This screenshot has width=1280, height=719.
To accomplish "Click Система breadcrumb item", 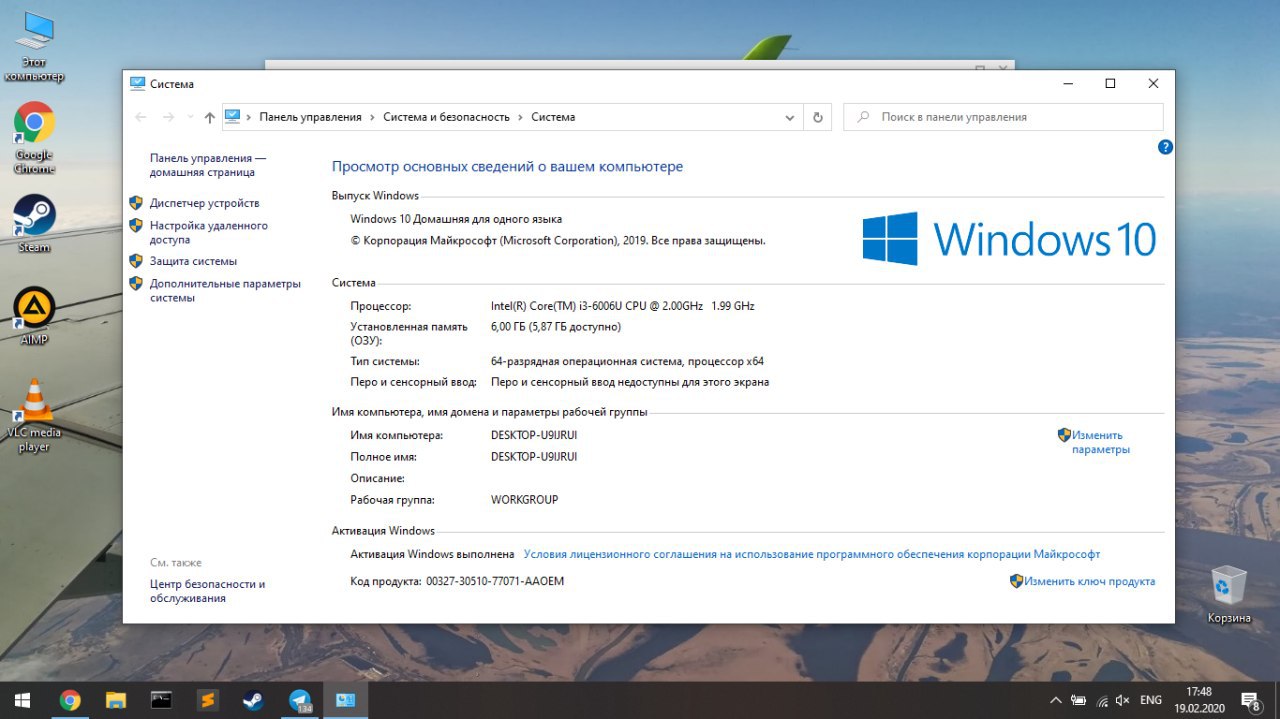I will (553, 117).
